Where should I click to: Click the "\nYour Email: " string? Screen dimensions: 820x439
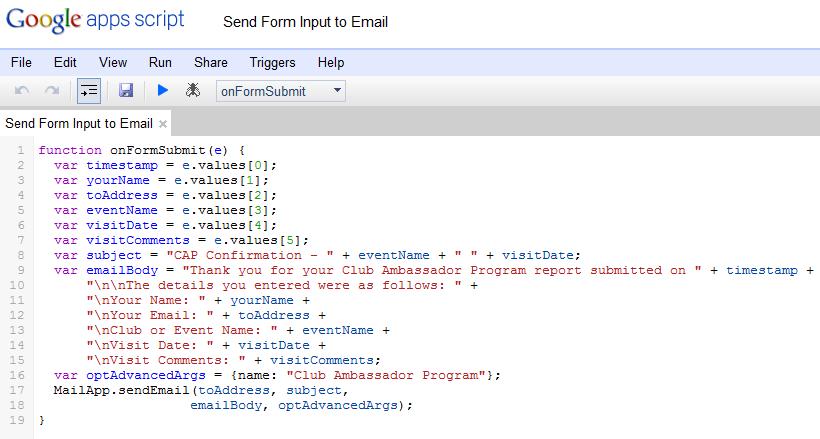click(x=150, y=316)
